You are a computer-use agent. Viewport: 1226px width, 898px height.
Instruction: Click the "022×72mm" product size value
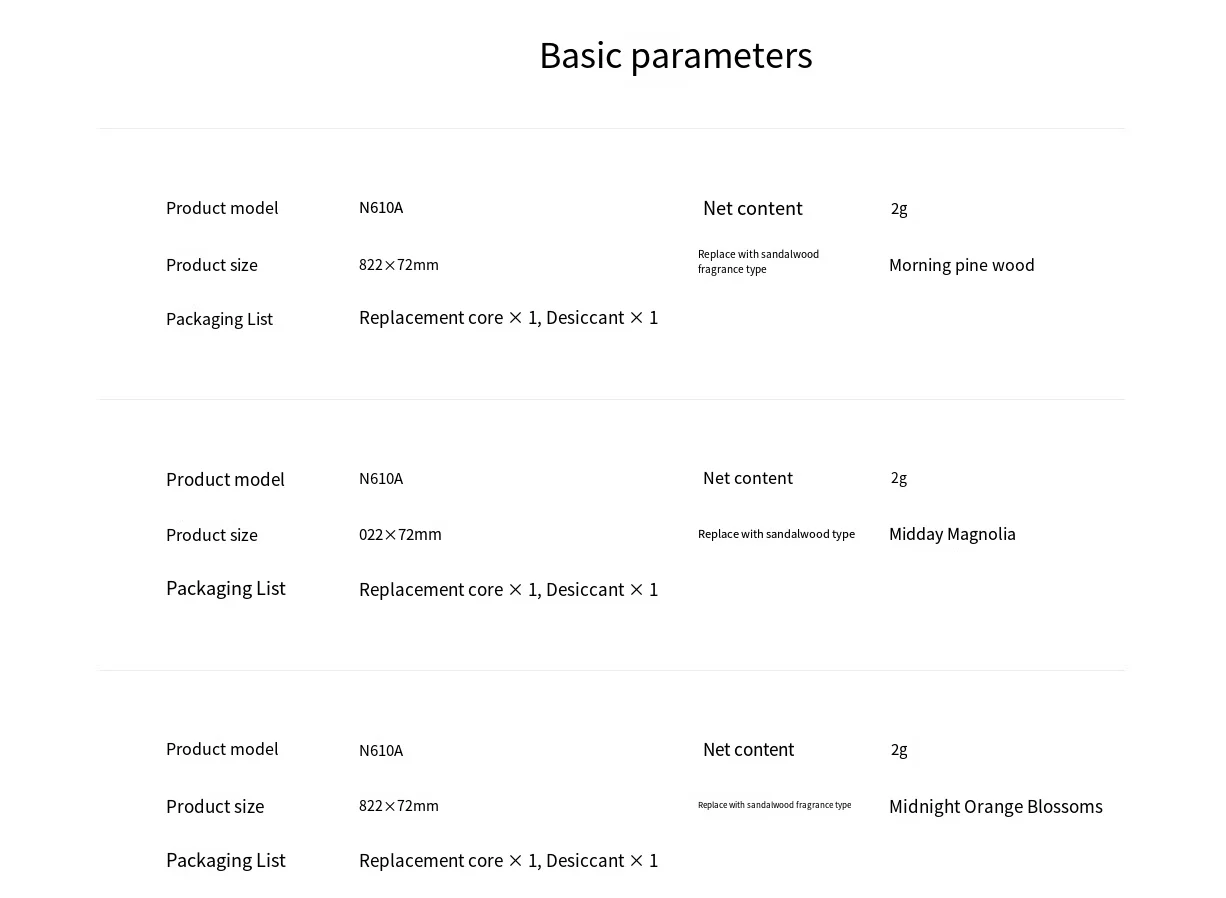click(400, 534)
